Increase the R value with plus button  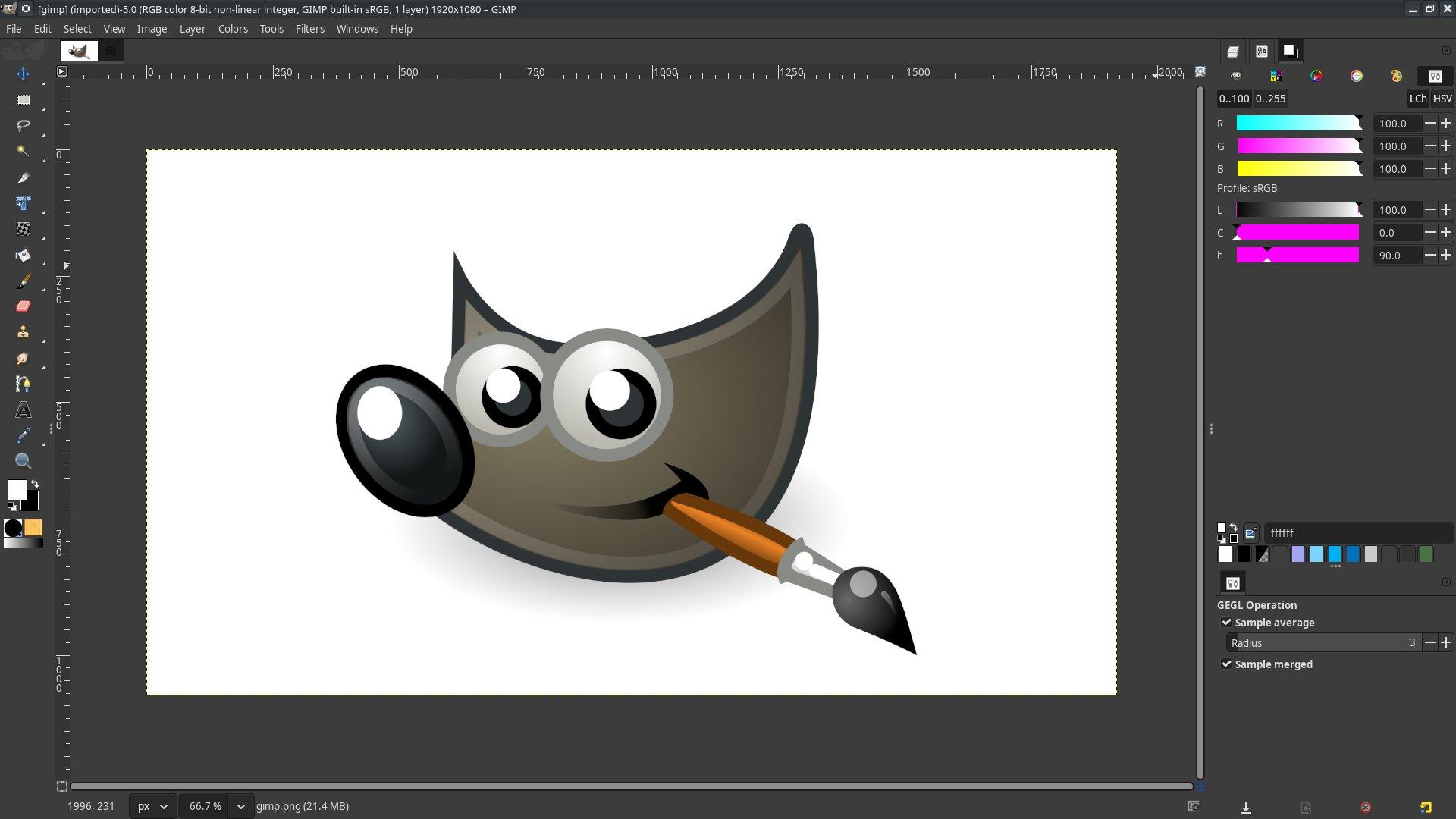point(1446,124)
